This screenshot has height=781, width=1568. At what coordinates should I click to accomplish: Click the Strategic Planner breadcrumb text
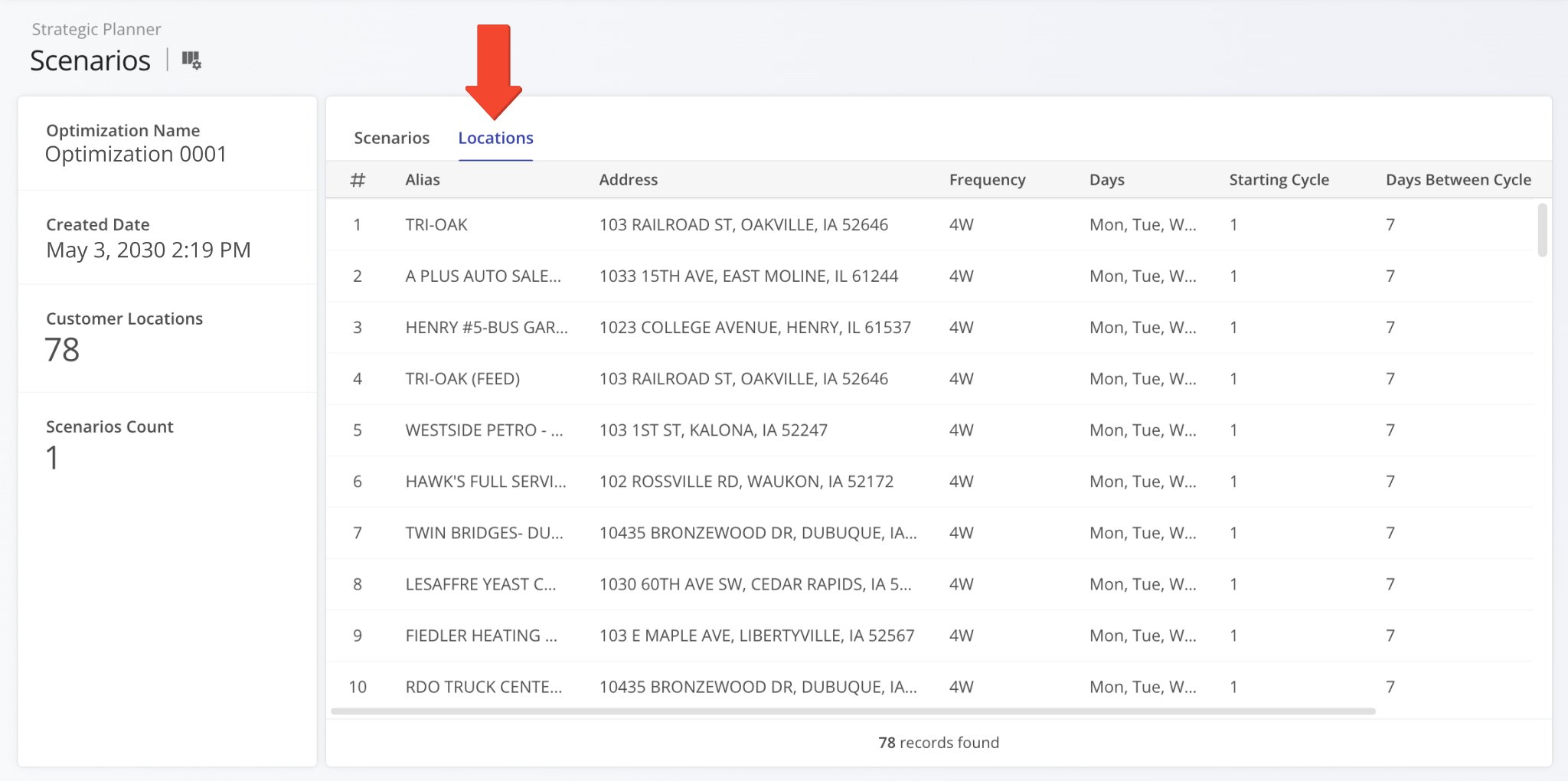[96, 29]
